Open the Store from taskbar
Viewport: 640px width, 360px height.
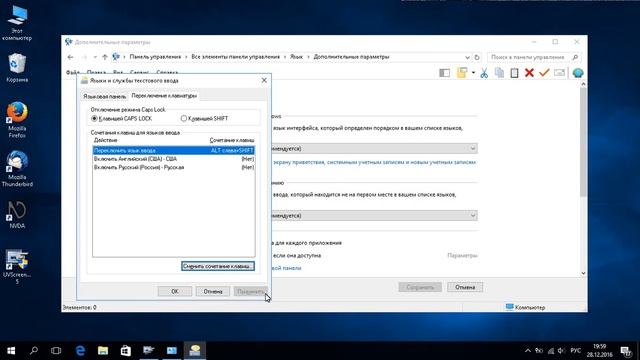pos(126,351)
